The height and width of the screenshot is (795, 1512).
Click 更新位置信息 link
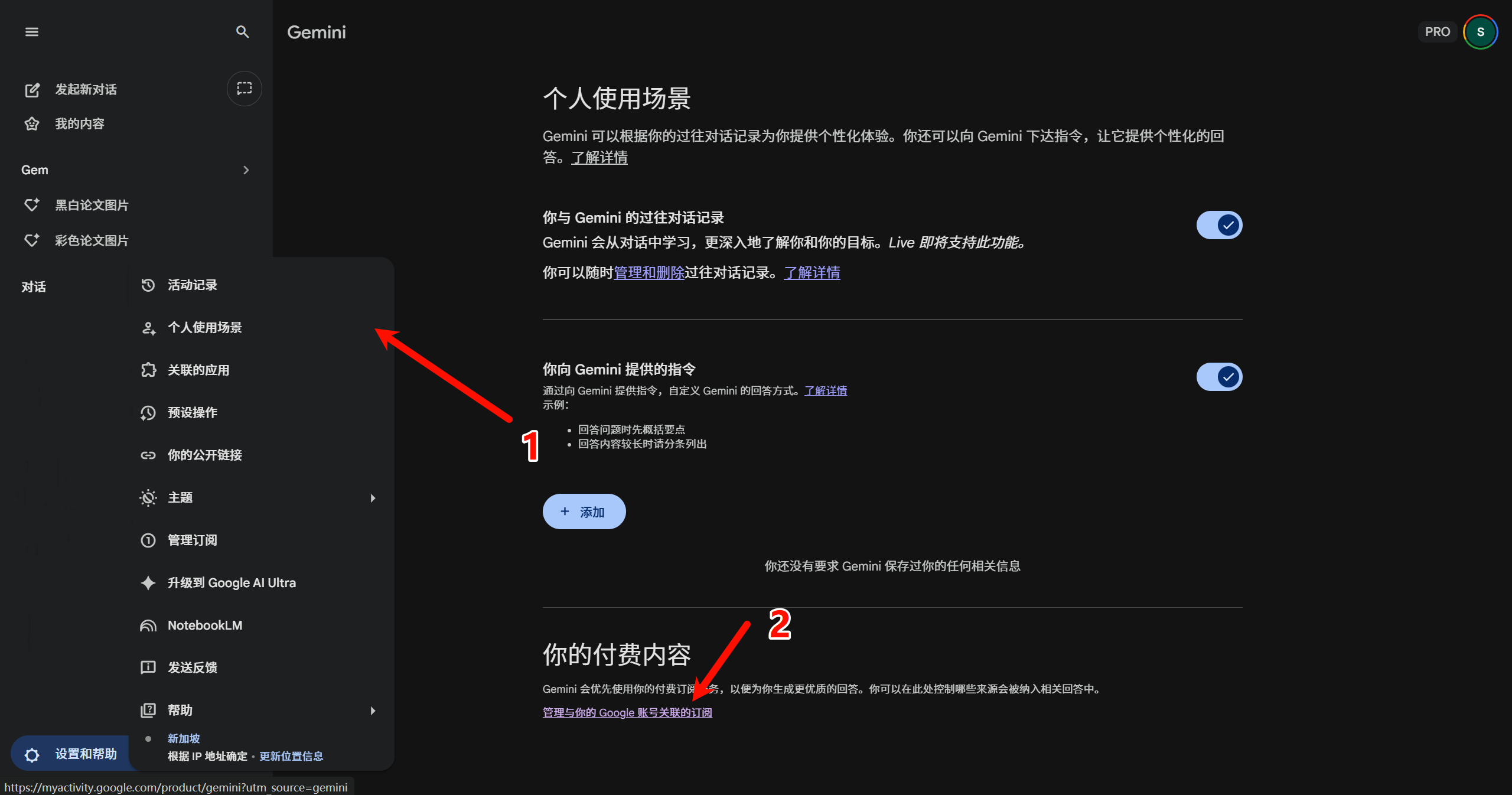coord(291,757)
